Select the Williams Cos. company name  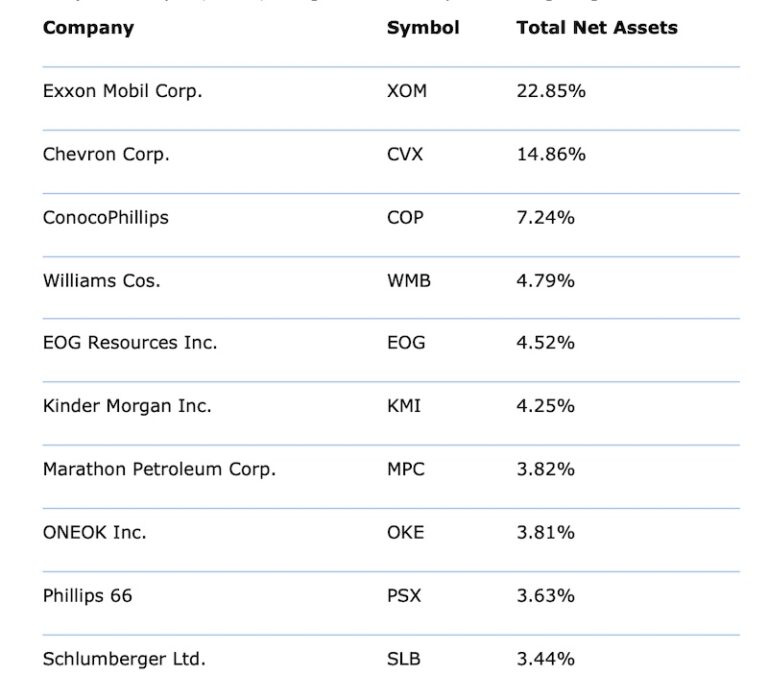[x=101, y=280]
